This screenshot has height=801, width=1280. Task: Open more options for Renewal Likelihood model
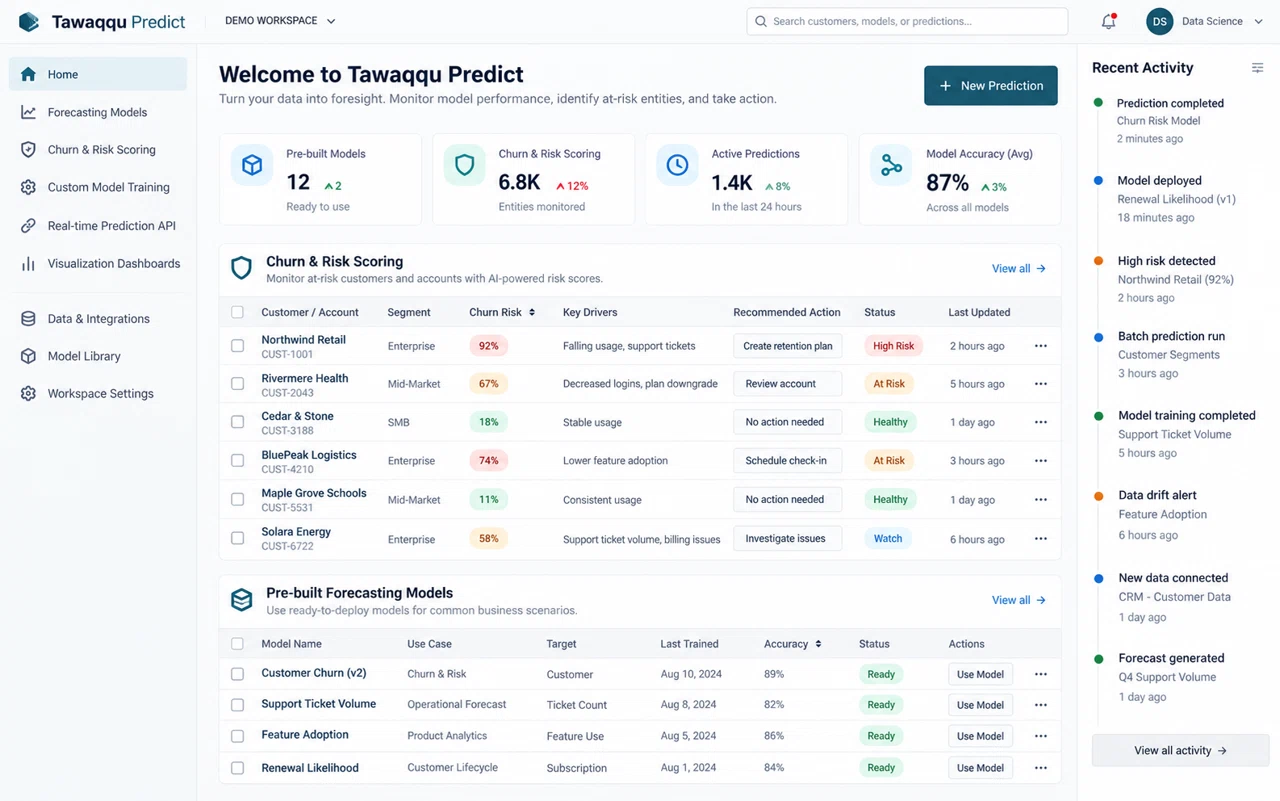coord(1041,768)
